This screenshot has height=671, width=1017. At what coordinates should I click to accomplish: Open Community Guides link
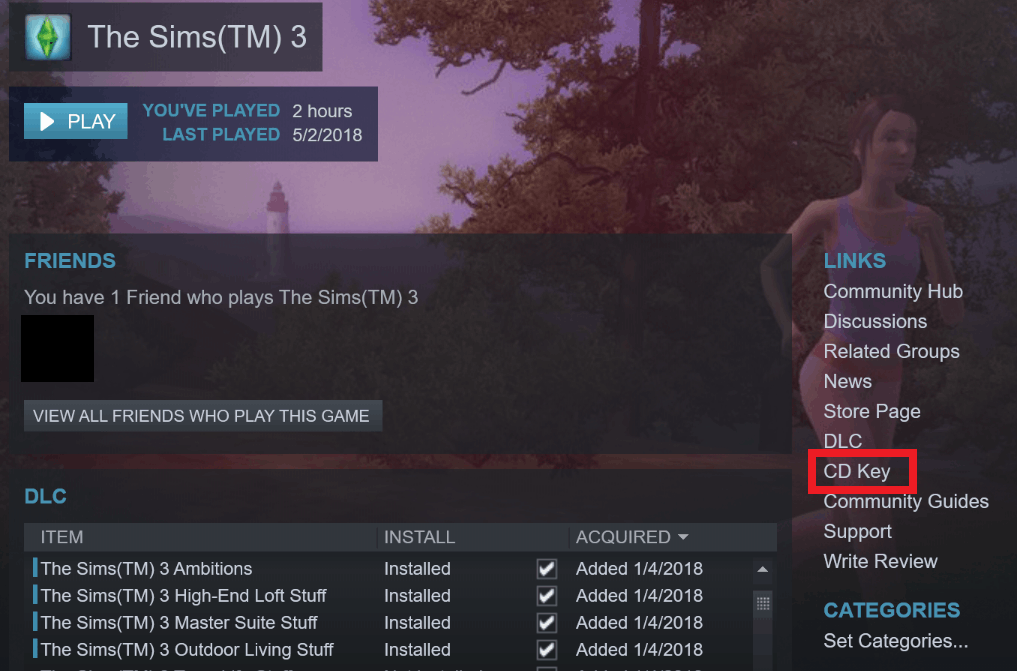[906, 501]
